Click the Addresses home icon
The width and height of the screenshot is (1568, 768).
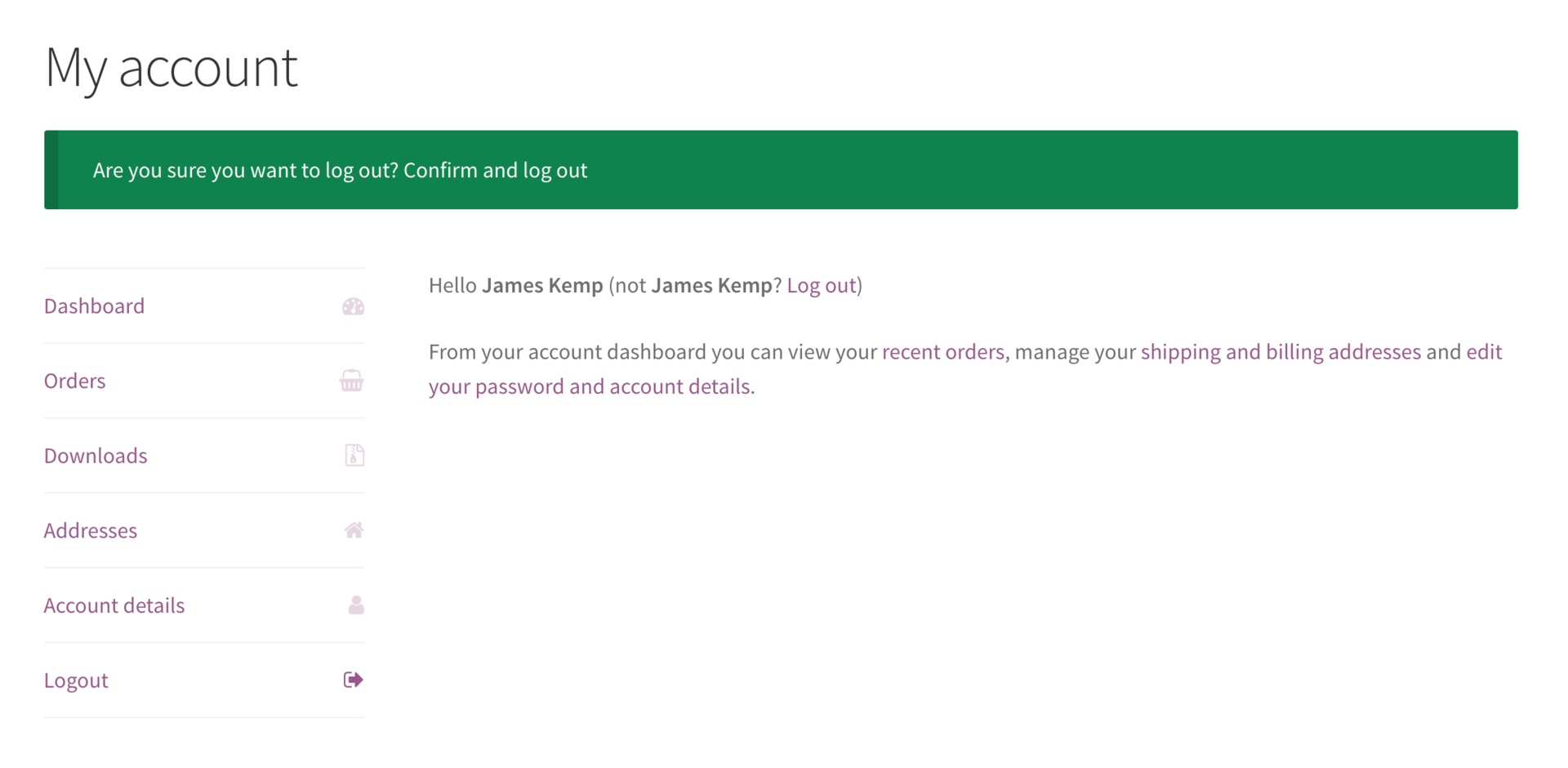coord(354,530)
